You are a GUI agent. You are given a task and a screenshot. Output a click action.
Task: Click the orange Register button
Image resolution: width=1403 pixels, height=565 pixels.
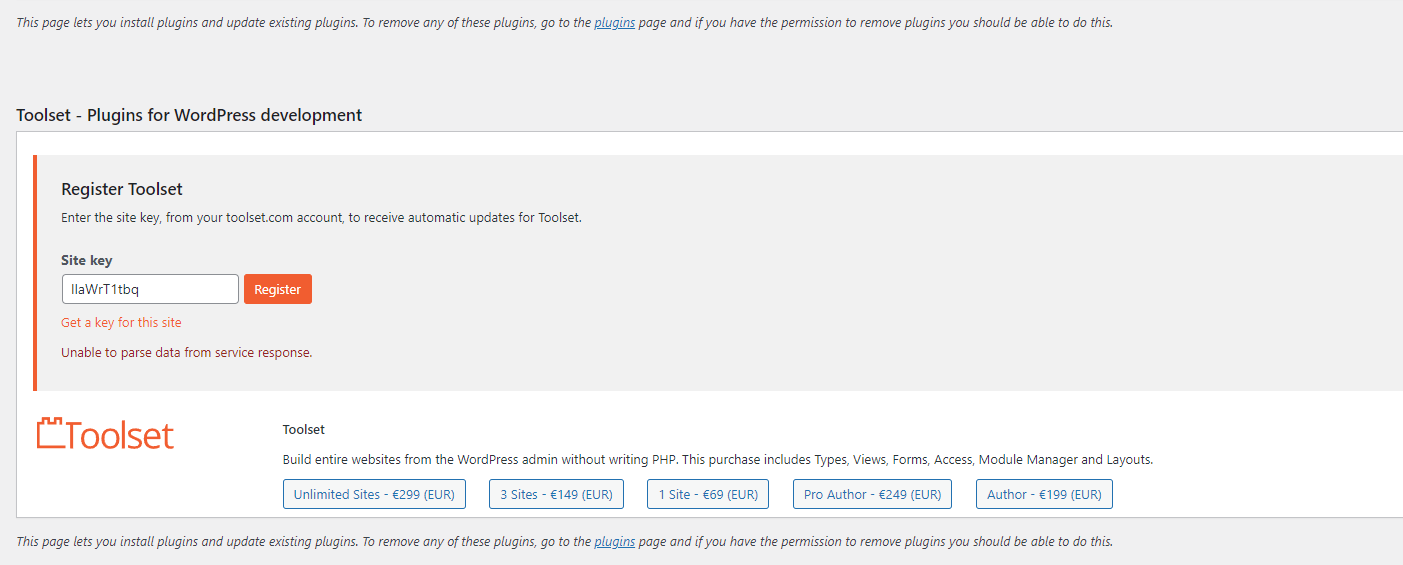click(278, 289)
